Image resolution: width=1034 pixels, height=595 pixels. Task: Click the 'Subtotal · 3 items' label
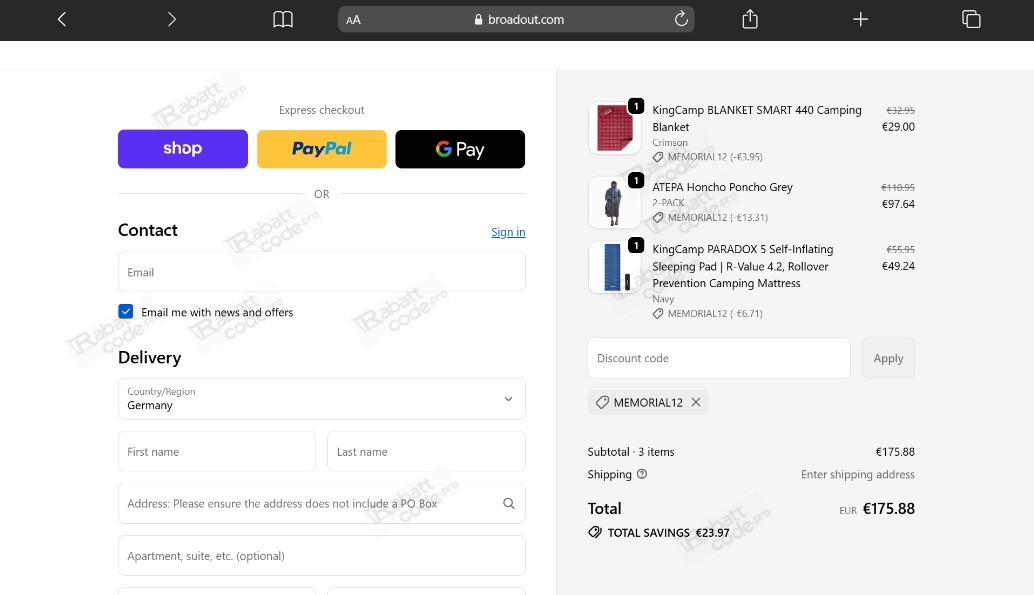click(631, 452)
